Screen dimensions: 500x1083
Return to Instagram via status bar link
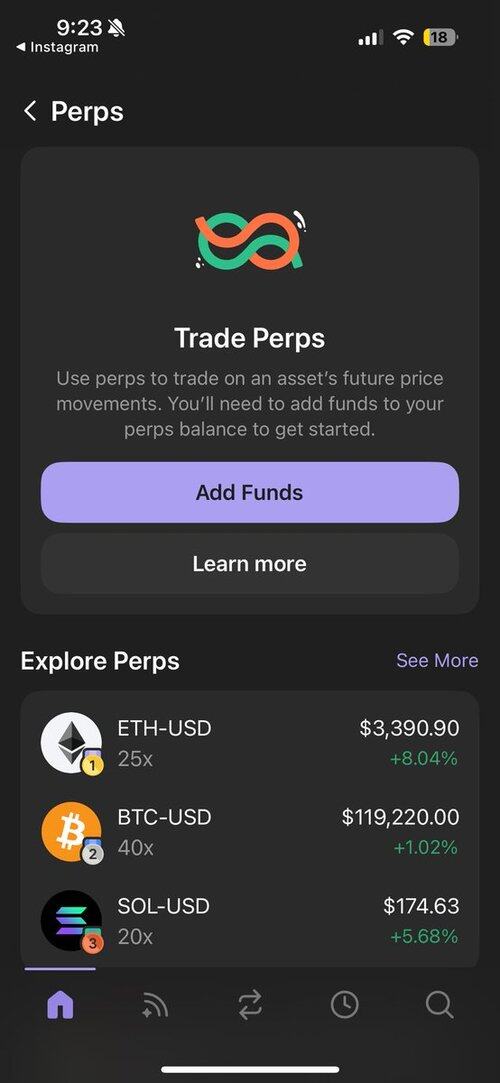click(57, 48)
